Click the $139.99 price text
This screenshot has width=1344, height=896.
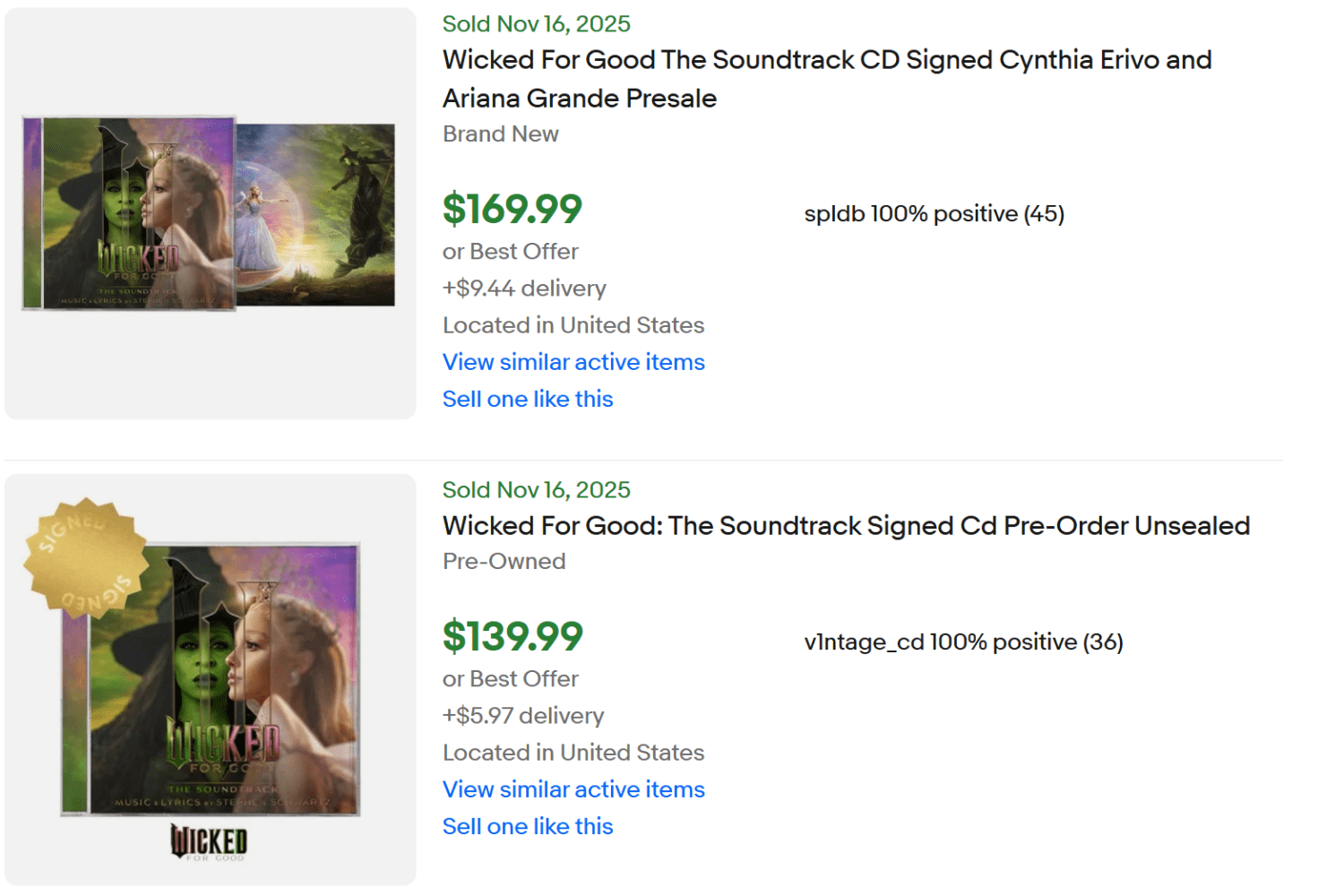click(x=512, y=636)
